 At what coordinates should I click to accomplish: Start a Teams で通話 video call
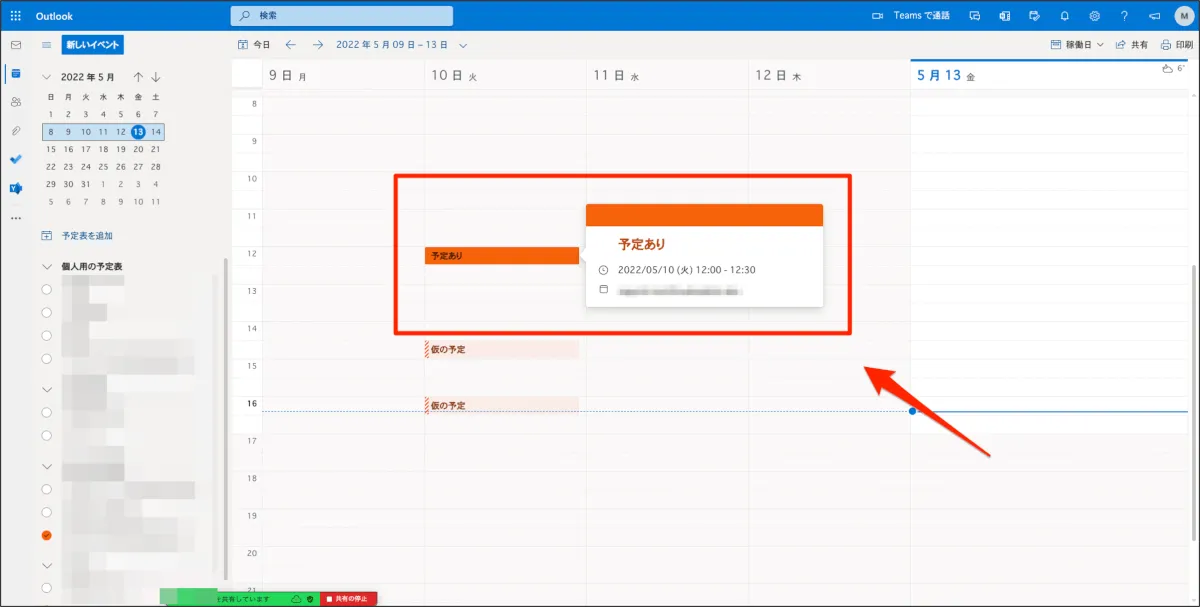(911, 16)
